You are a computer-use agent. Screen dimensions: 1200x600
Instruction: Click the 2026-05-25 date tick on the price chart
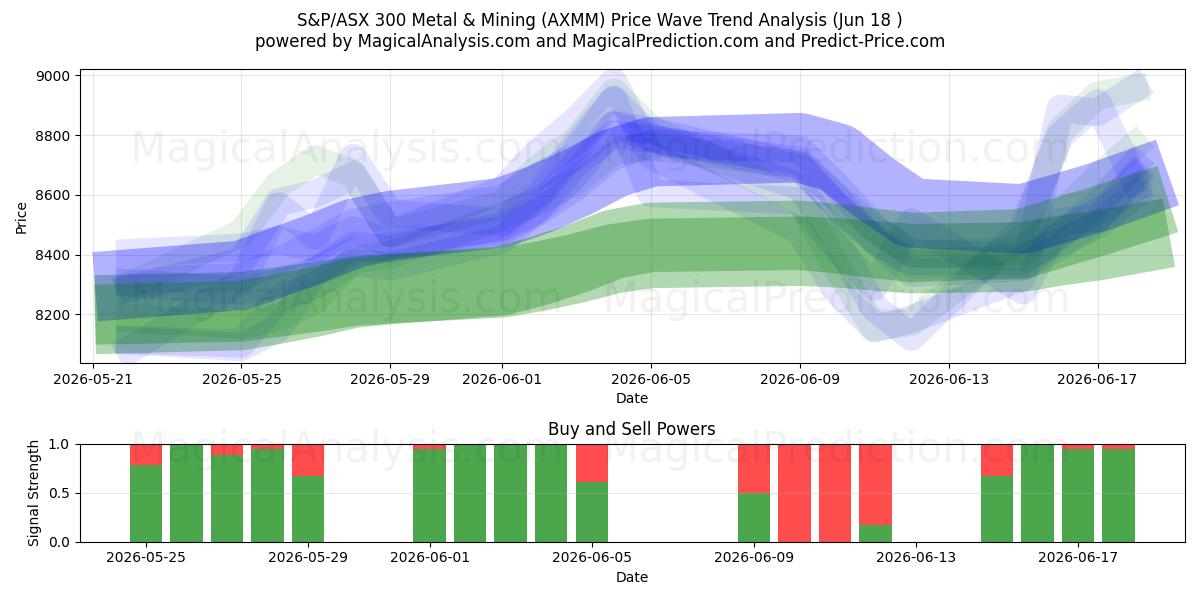[x=241, y=380]
